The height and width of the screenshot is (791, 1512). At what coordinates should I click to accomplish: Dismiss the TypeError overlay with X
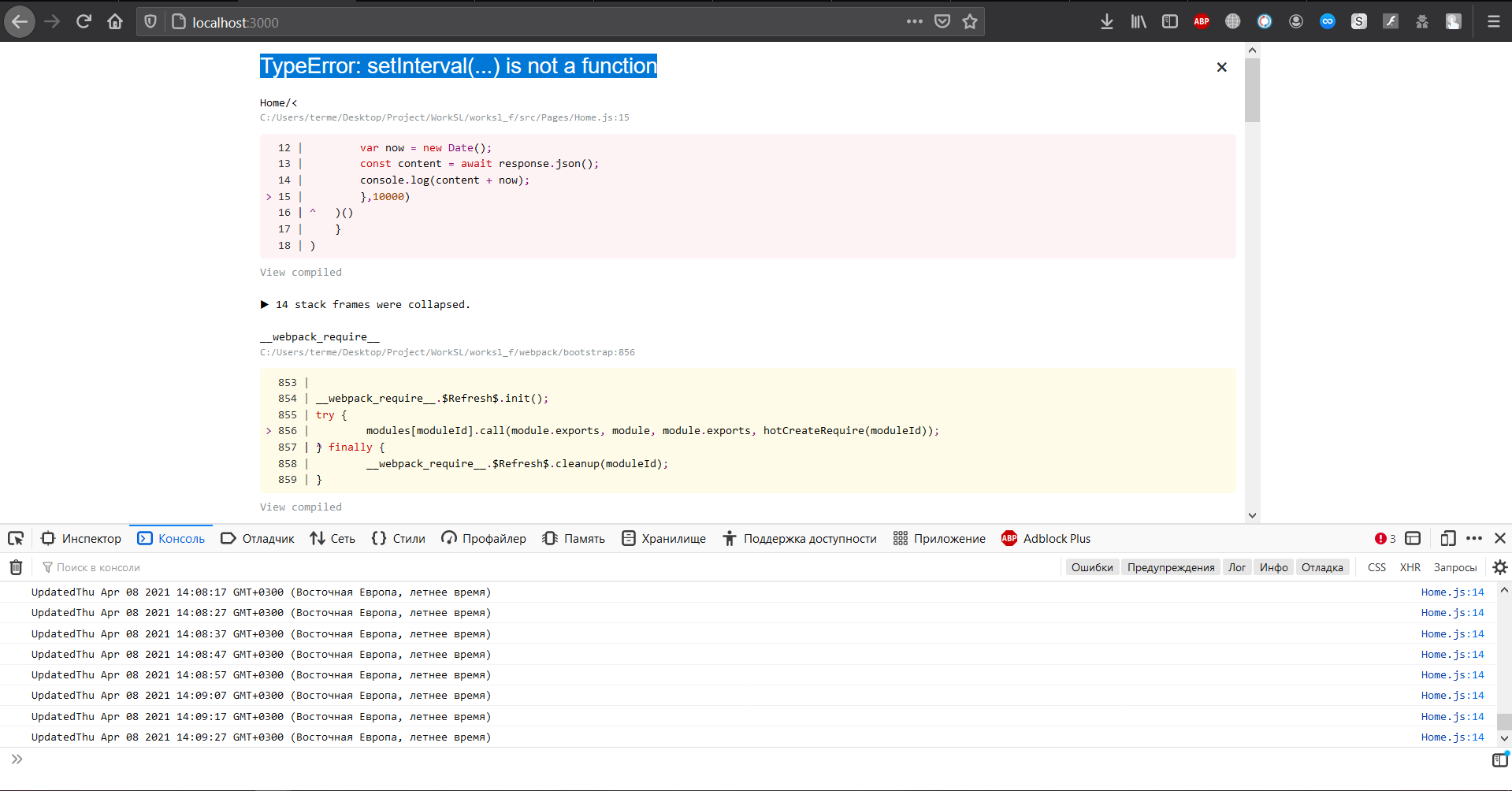click(x=1221, y=67)
